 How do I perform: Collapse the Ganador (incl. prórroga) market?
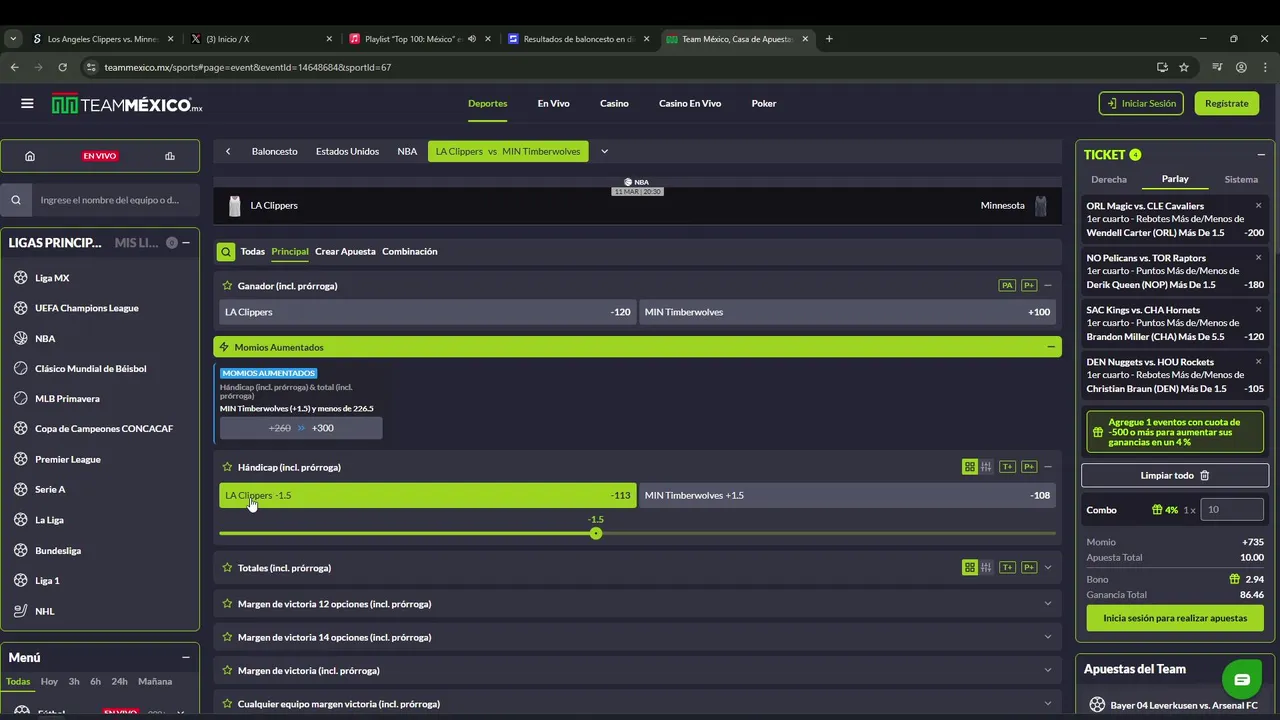(1048, 286)
